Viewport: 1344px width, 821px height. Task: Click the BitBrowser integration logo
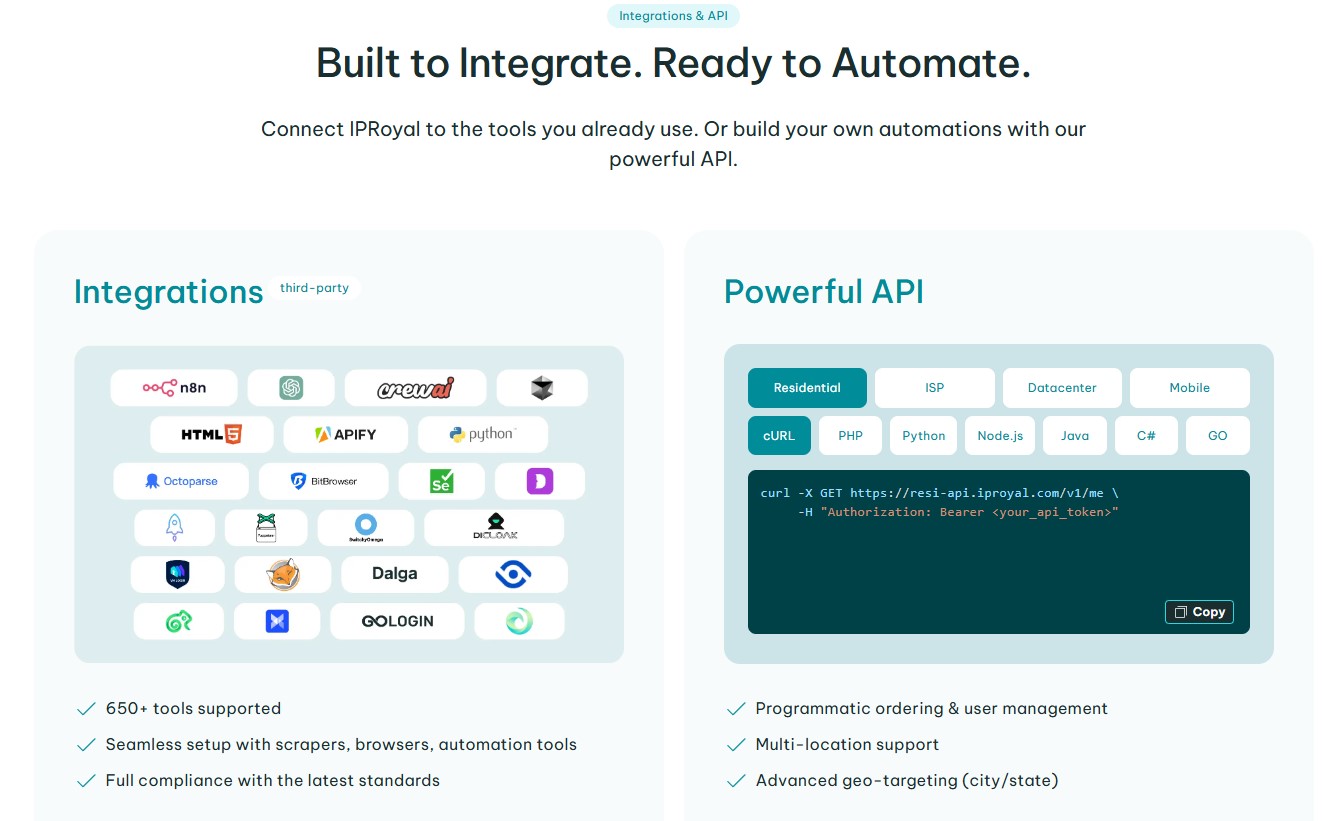(323, 481)
